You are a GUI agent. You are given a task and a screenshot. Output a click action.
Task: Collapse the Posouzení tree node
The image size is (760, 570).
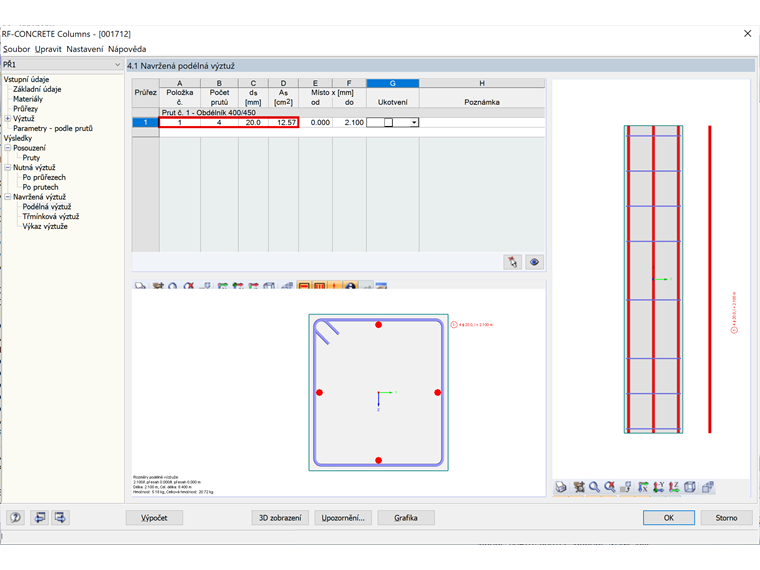tap(7, 148)
